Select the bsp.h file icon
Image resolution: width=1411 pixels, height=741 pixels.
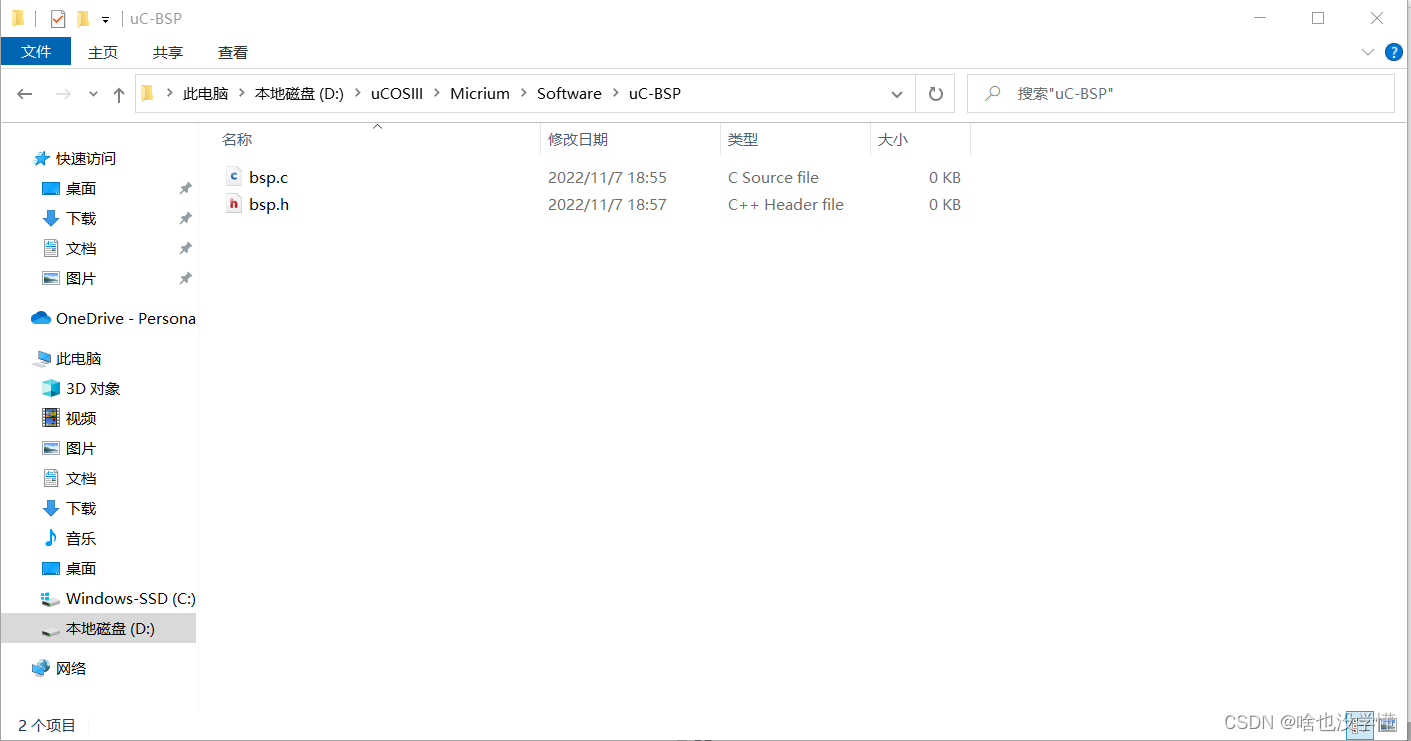[x=234, y=204]
